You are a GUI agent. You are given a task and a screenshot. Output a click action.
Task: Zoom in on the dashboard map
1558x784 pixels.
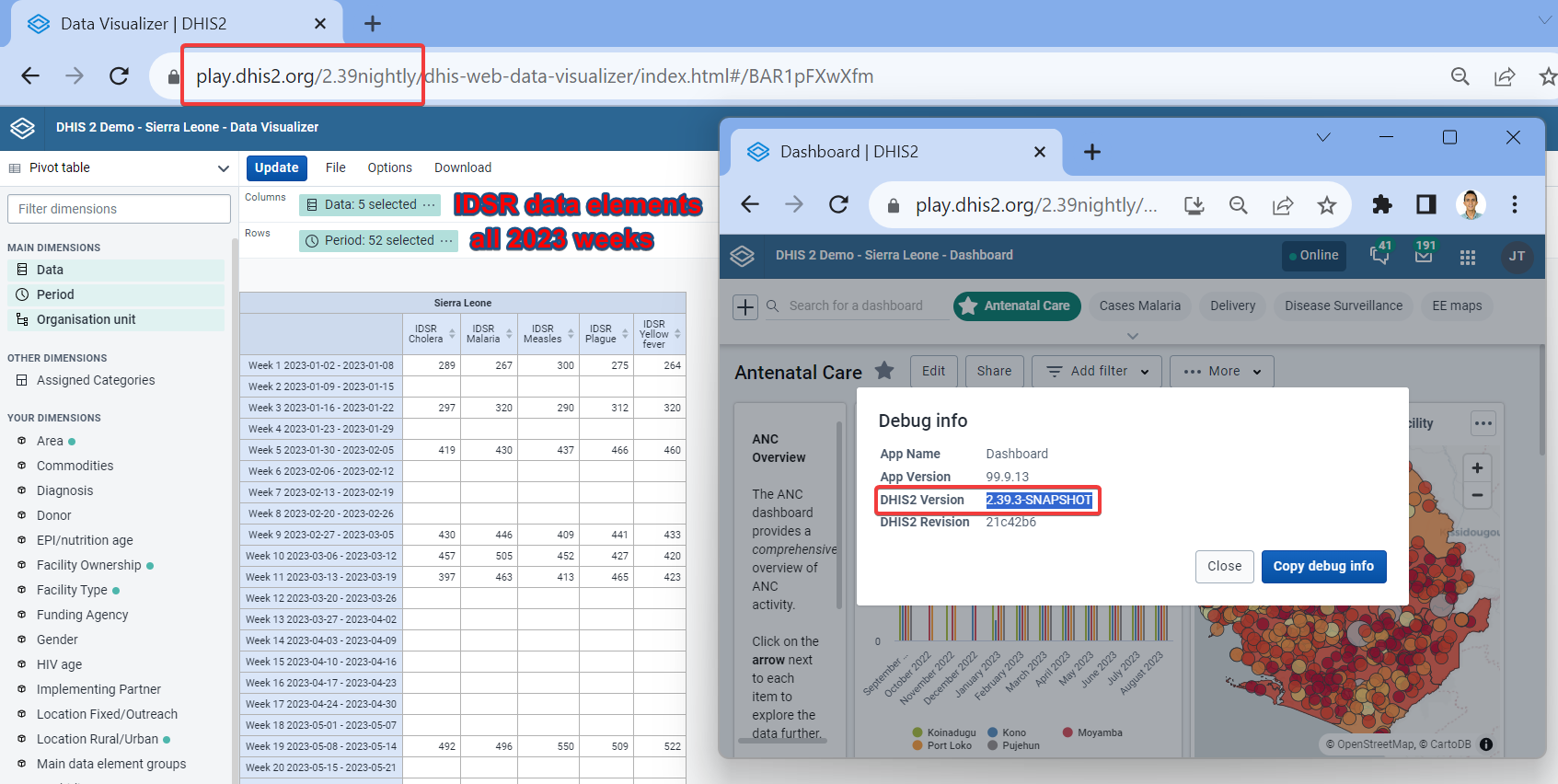pos(1477,468)
